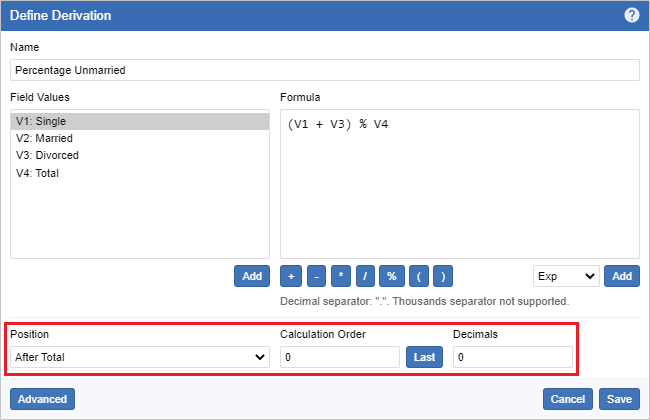Select V2: Married field value
Viewport: 650px width, 420px height.
click(x=140, y=139)
